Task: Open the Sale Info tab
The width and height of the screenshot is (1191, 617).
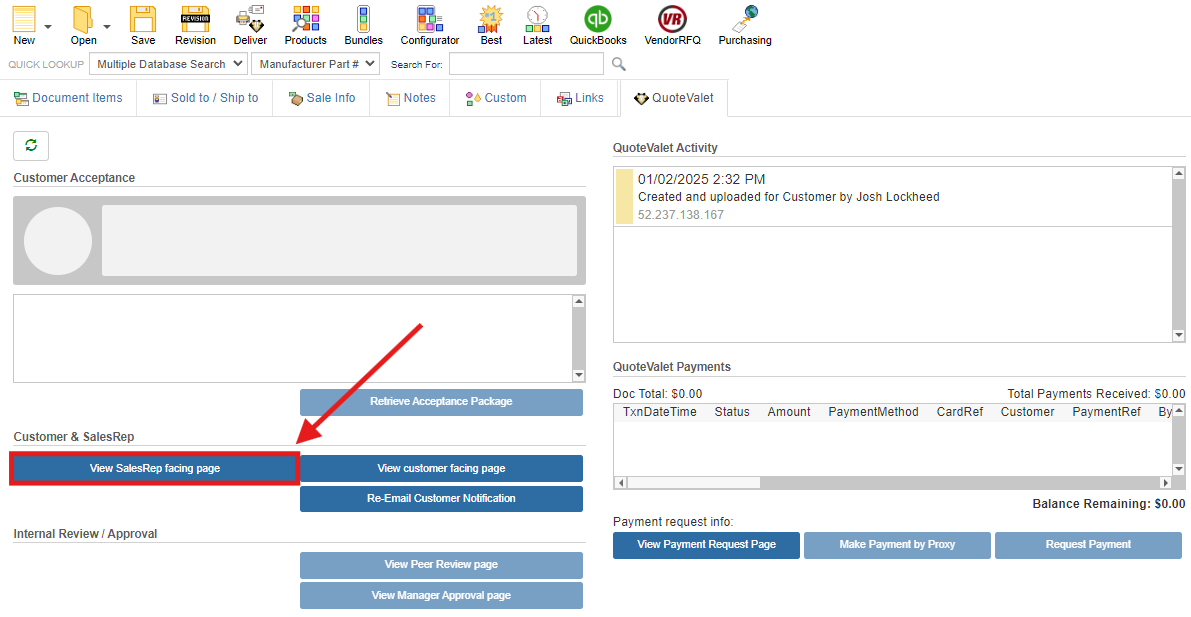Action: 321,98
